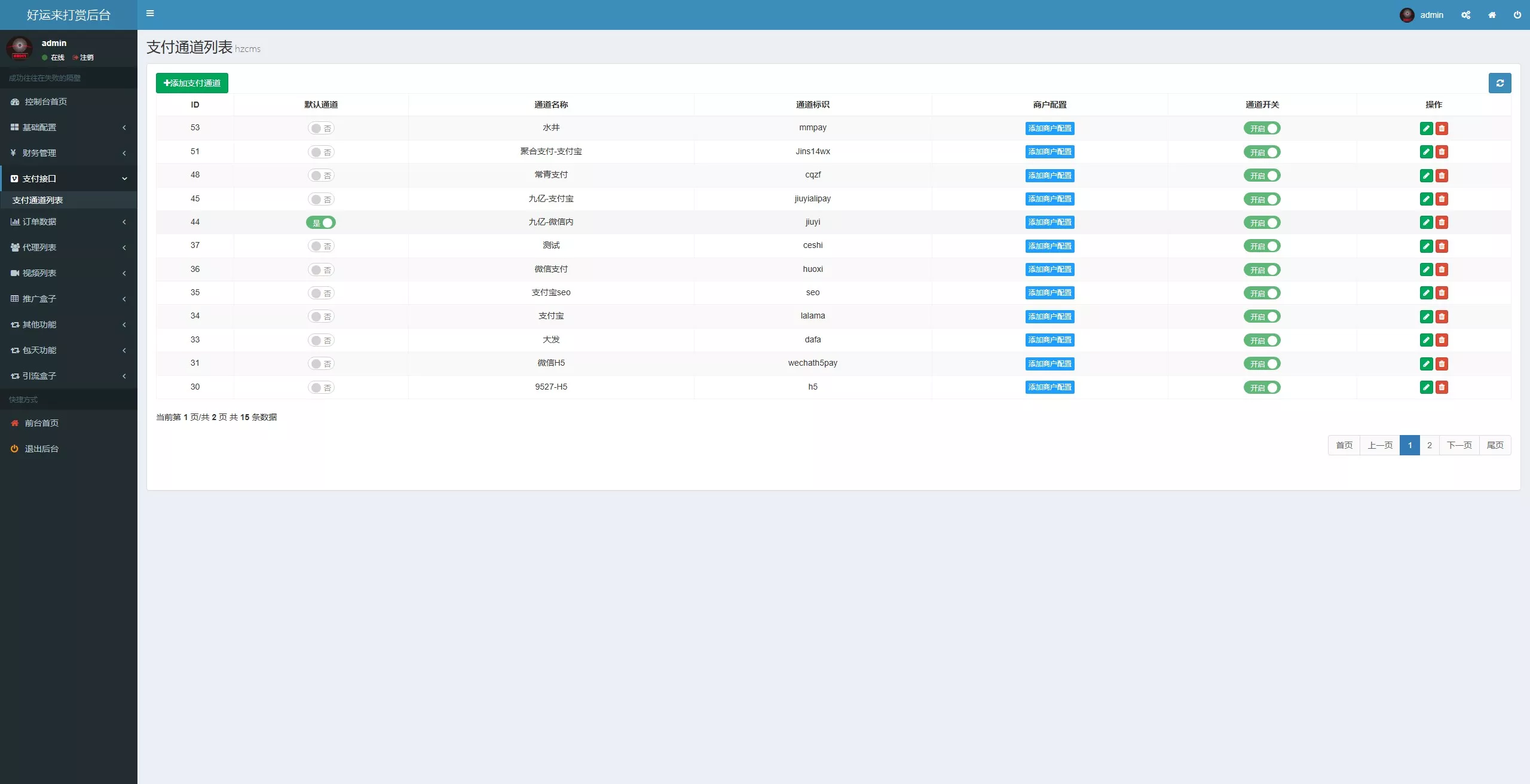Edit the 九亿-支付宝 channel
This screenshot has width=1530, height=784.
click(1426, 199)
